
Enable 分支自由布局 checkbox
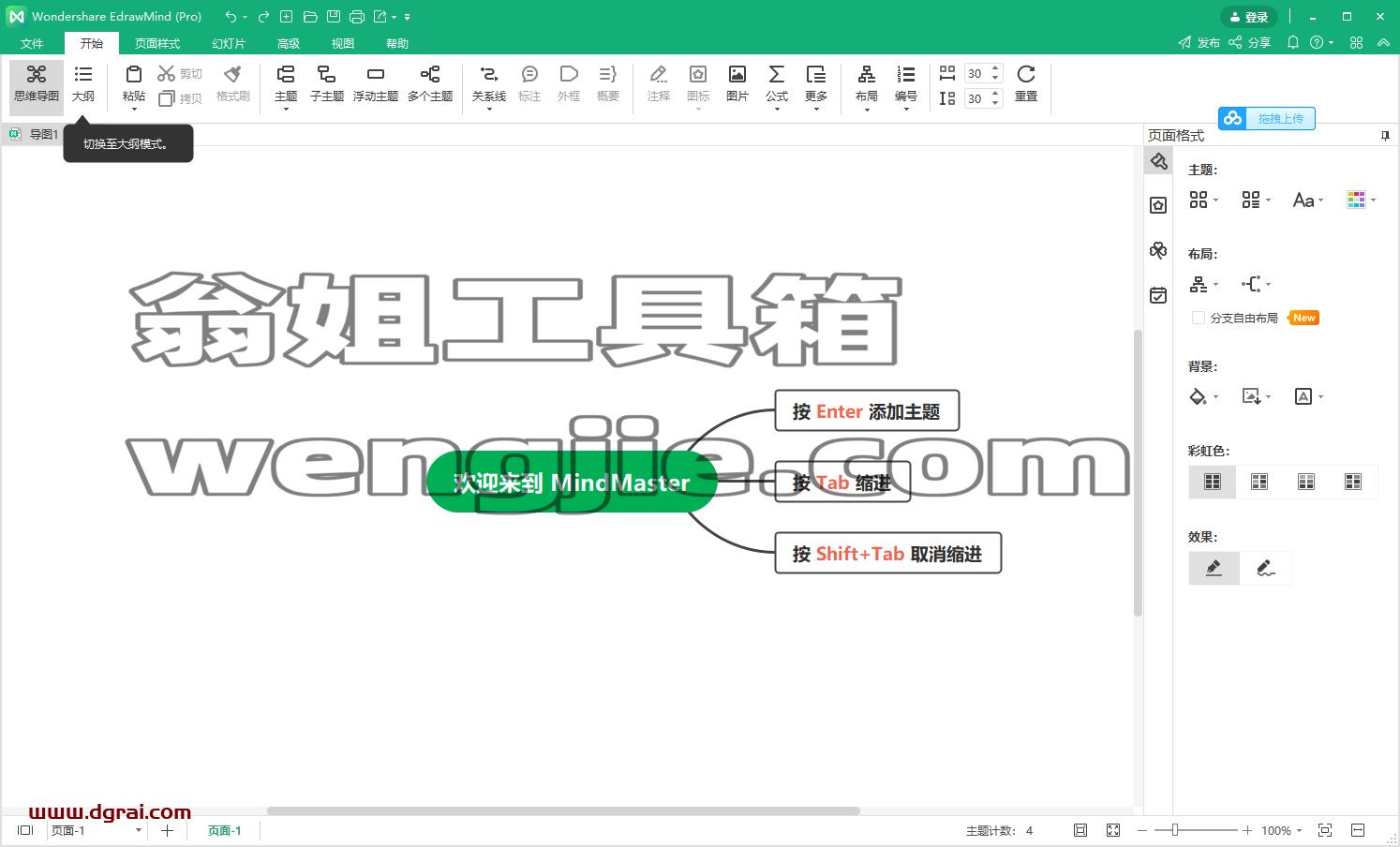pos(1198,318)
